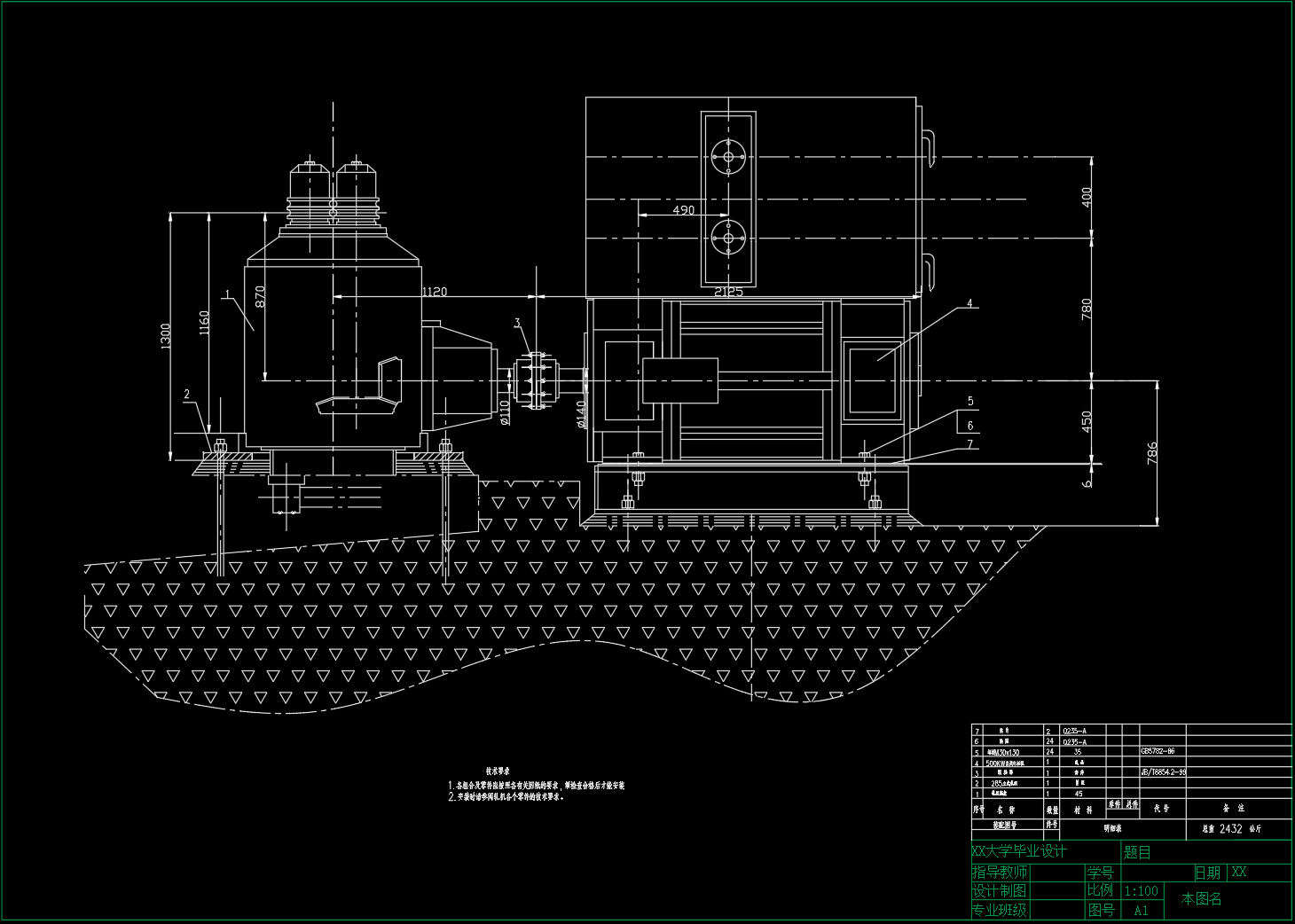Click the GB5782-86 standard code

pos(1158,751)
